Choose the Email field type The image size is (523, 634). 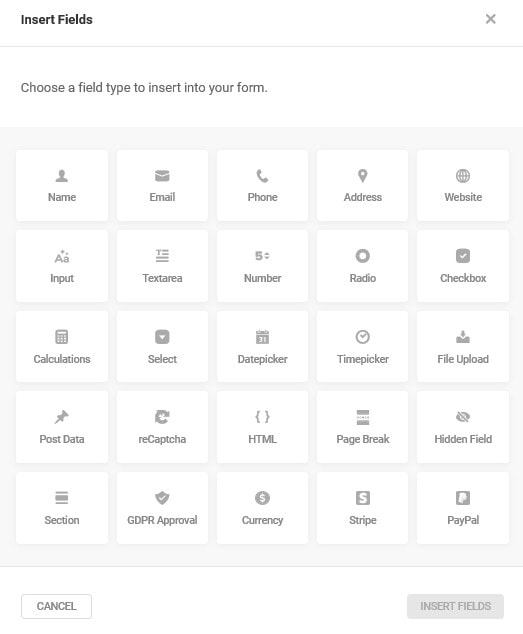[x=162, y=186]
